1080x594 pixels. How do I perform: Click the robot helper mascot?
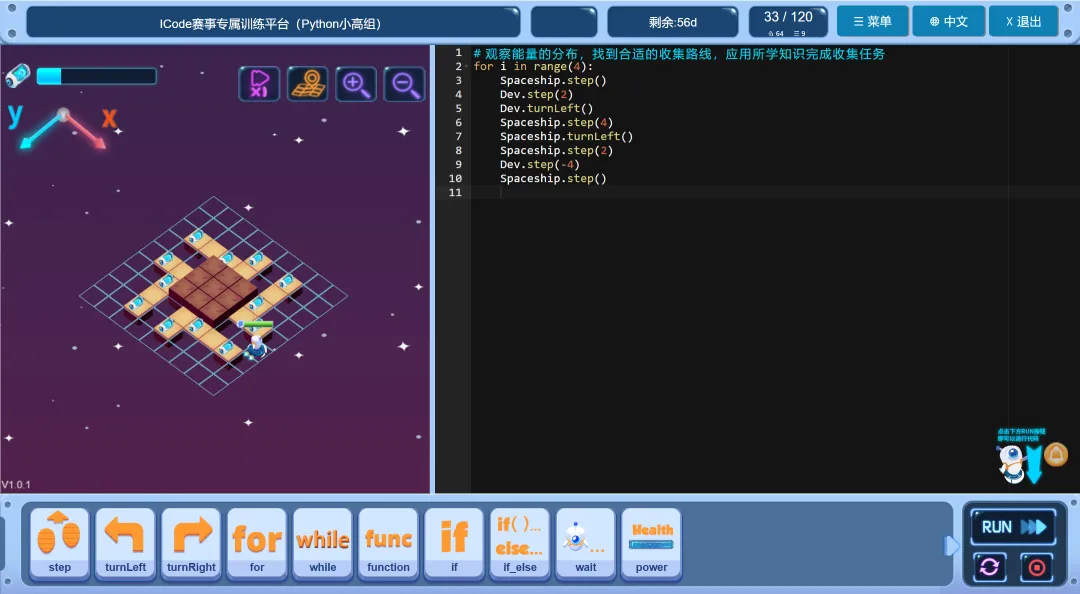[x=1010, y=462]
